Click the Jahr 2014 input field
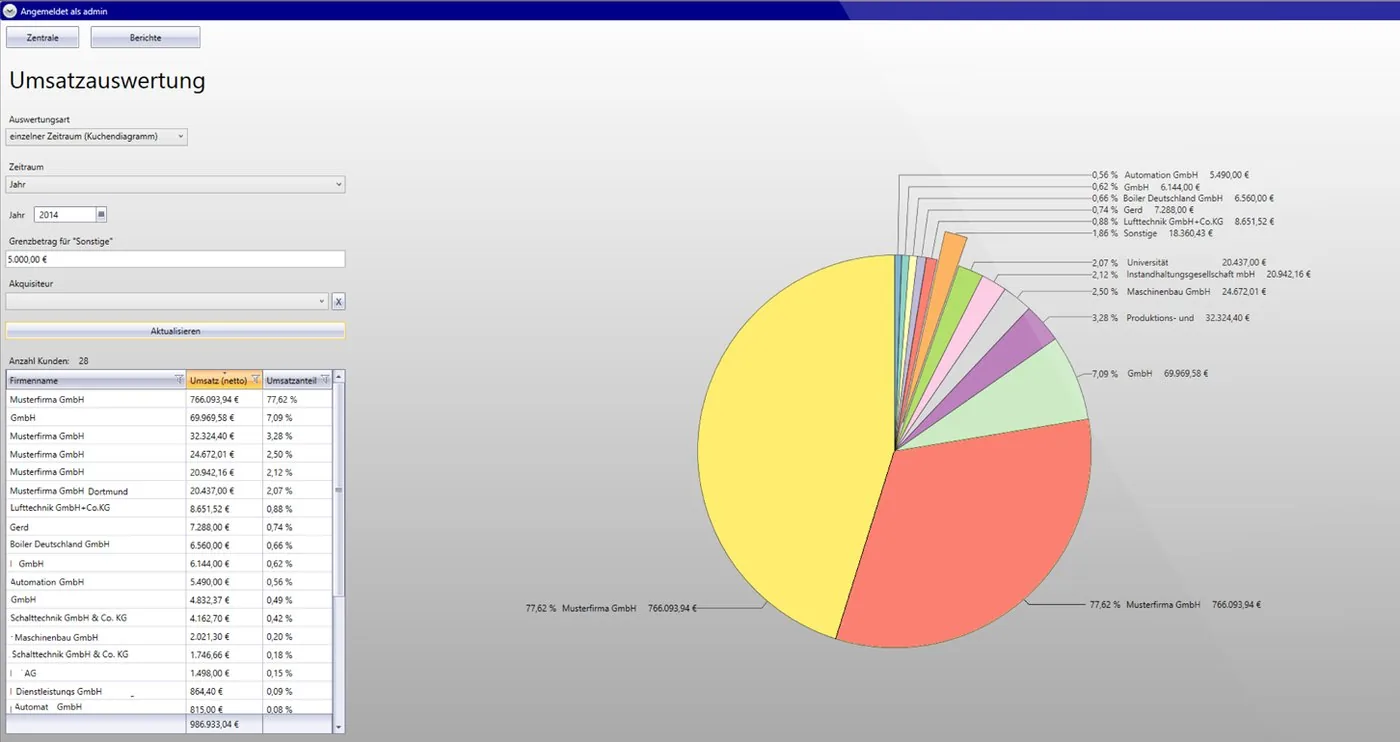This screenshot has height=742, width=1400. (65, 215)
